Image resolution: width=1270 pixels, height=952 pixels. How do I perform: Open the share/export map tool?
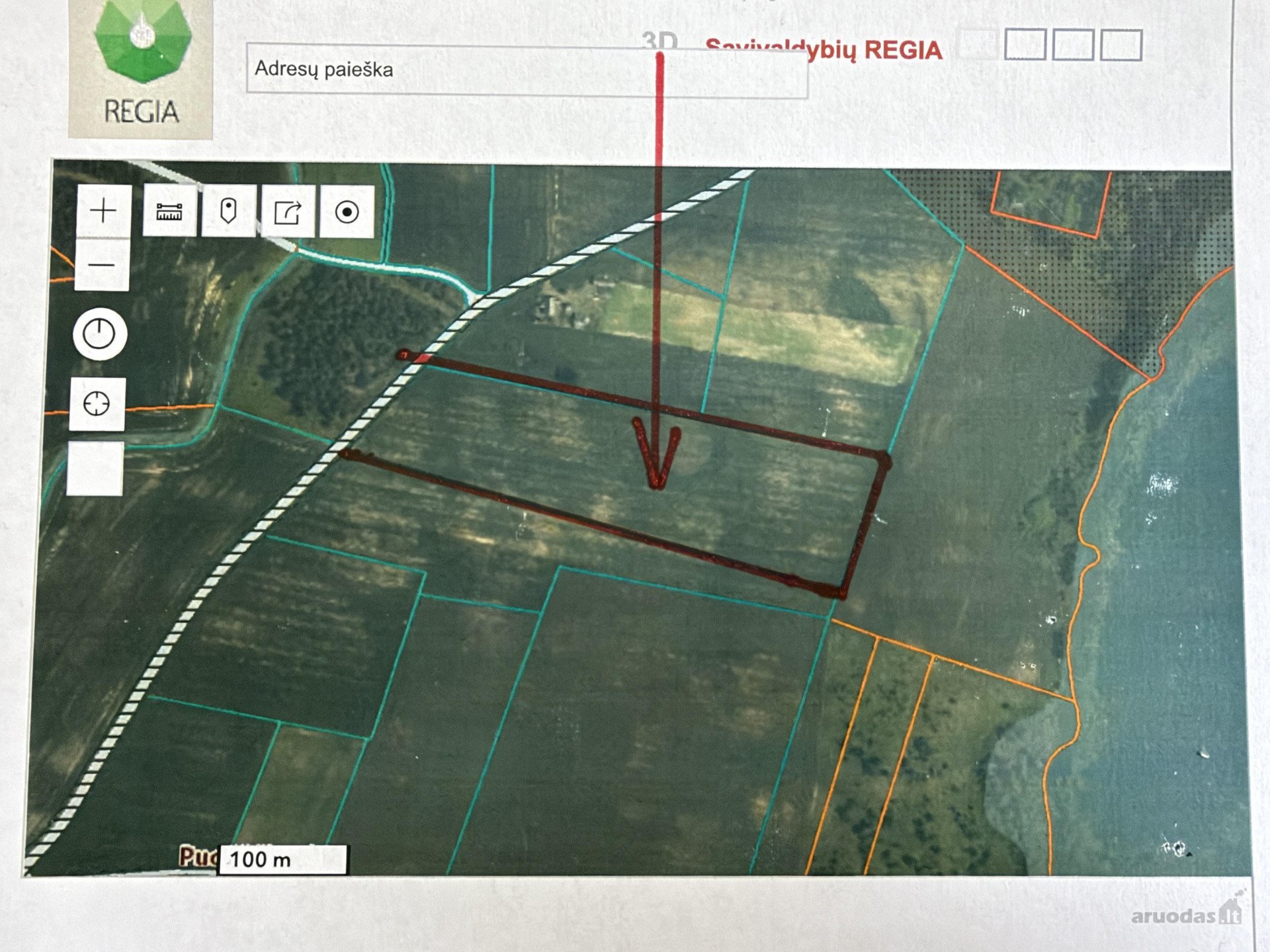[288, 212]
